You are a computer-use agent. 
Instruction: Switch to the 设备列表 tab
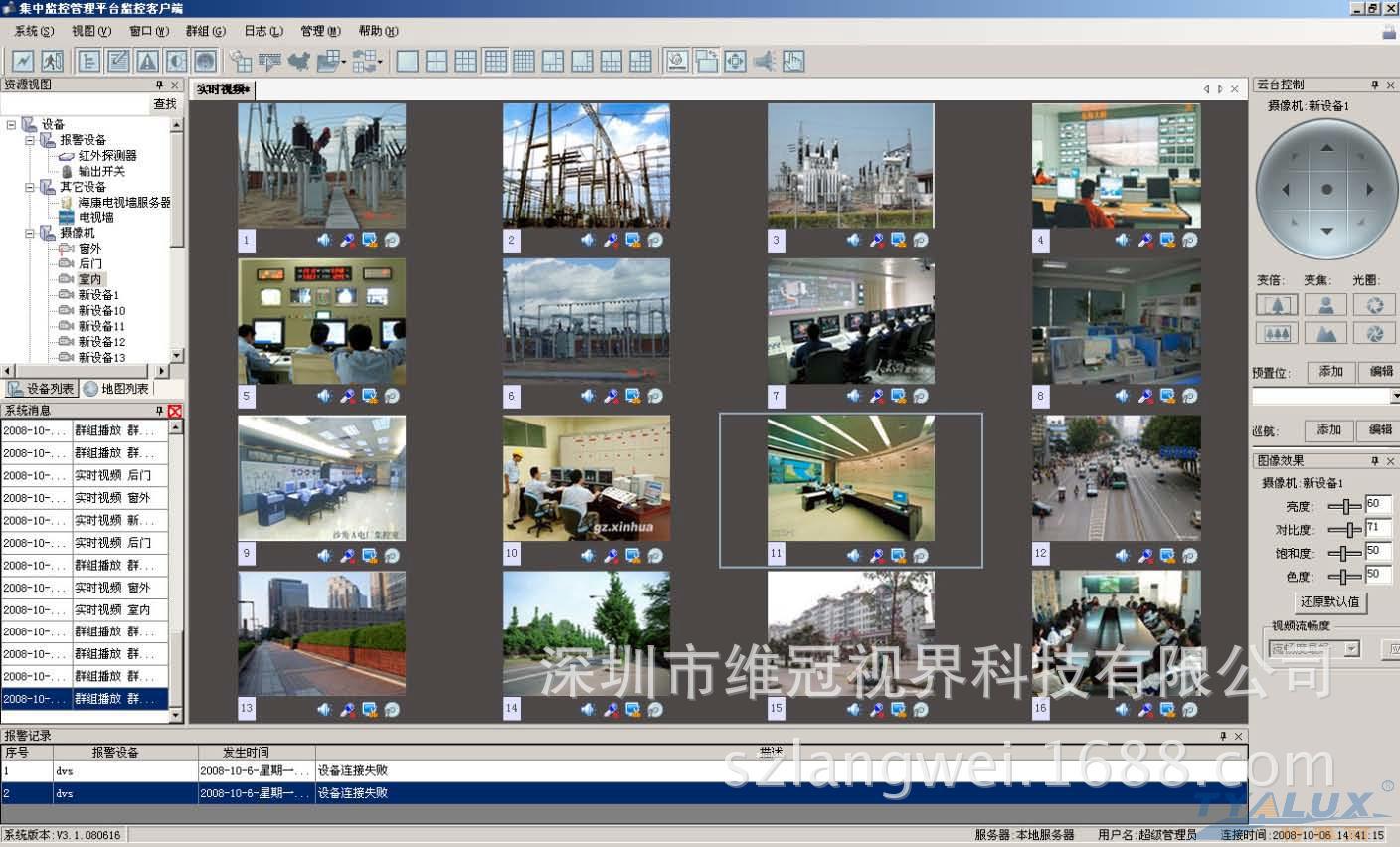click(41, 389)
